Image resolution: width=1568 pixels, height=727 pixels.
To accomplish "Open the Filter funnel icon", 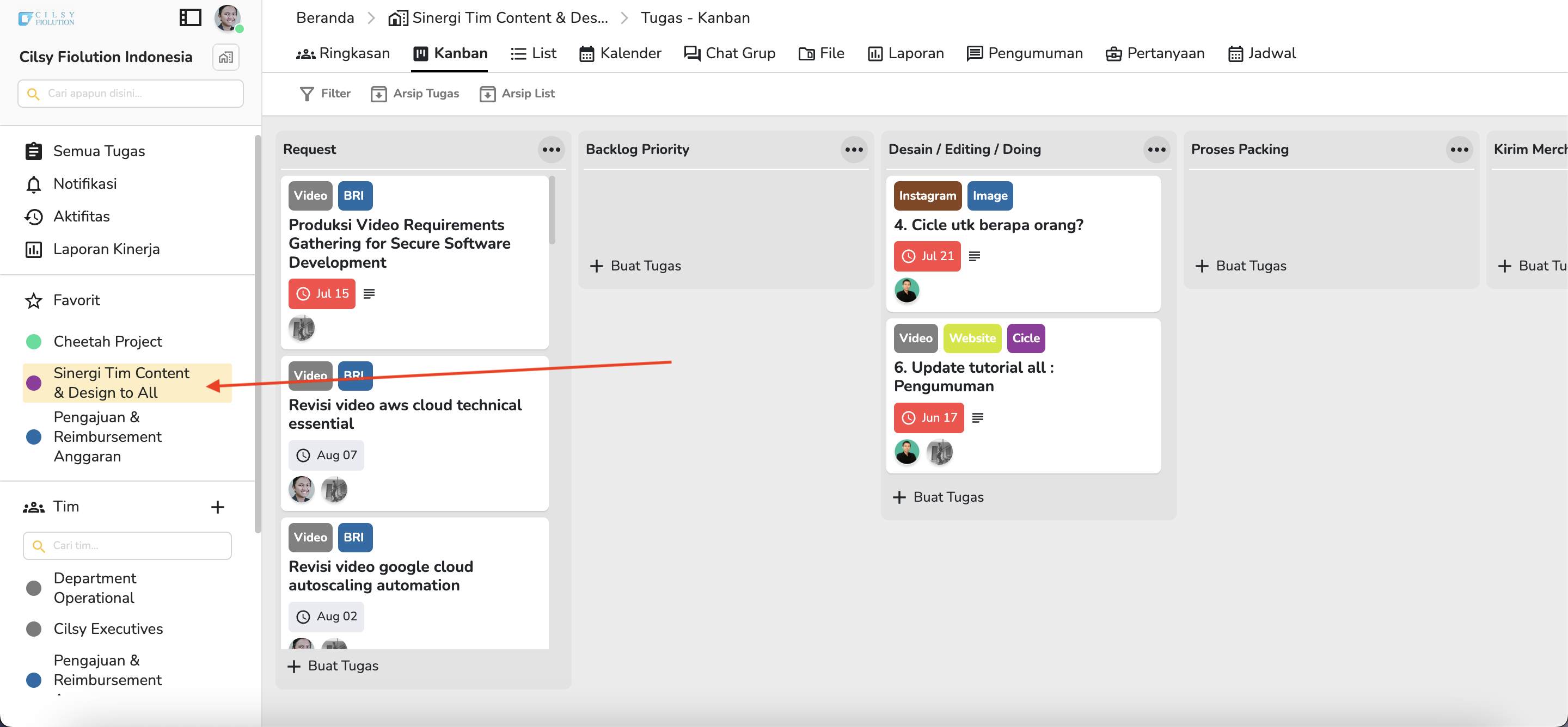I will [307, 94].
